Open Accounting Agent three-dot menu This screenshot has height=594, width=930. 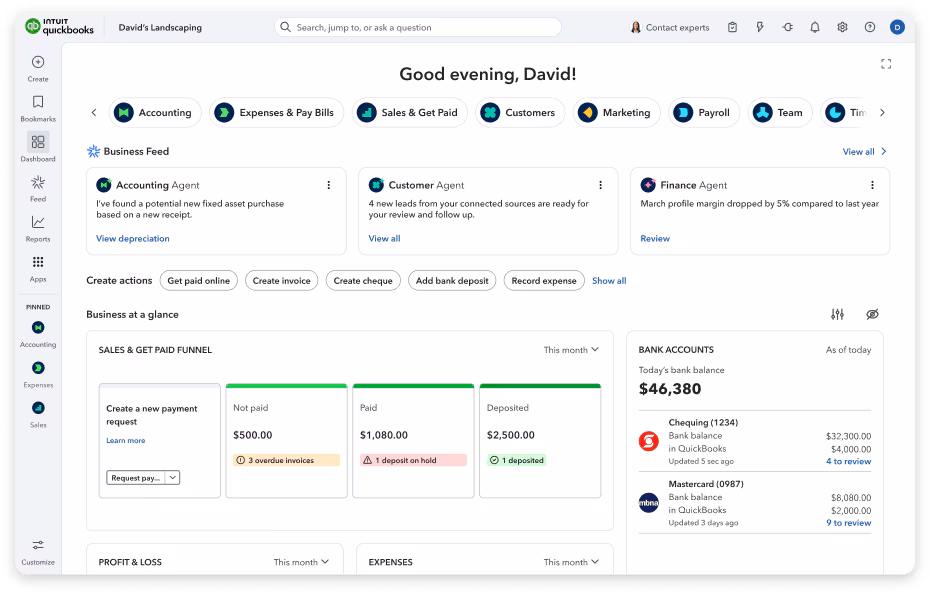click(x=328, y=185)
